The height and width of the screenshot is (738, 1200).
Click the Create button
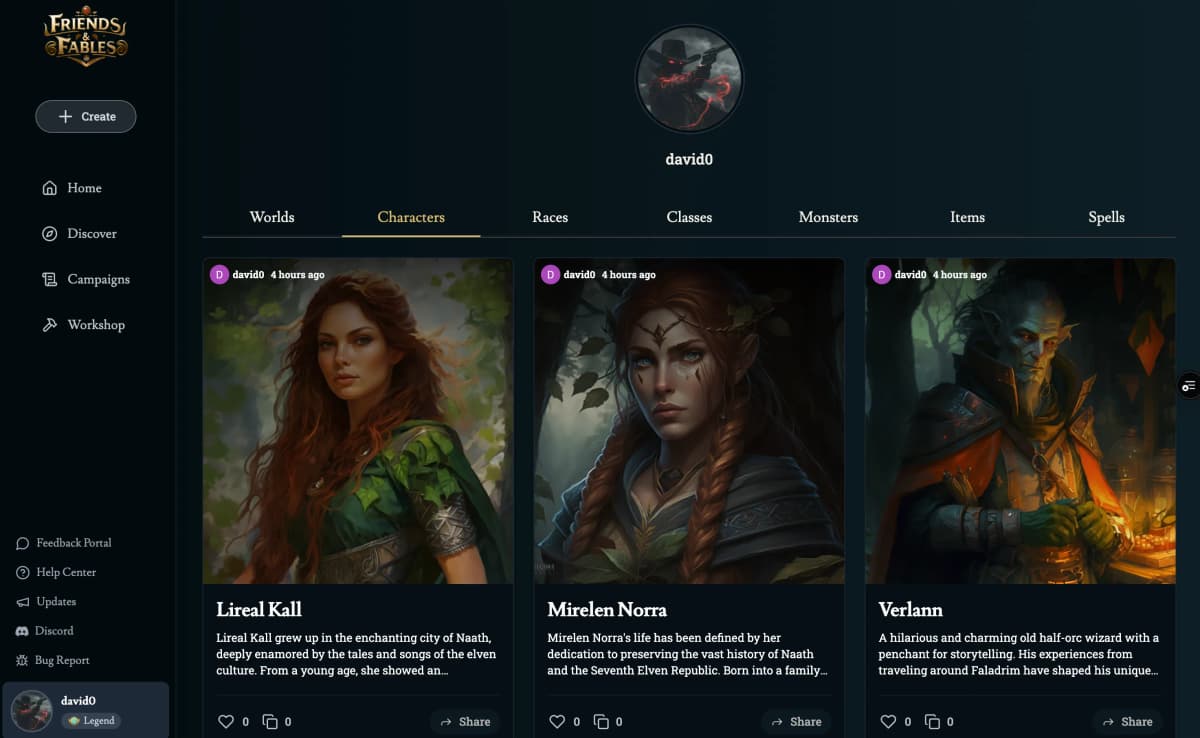click(86, 116)
